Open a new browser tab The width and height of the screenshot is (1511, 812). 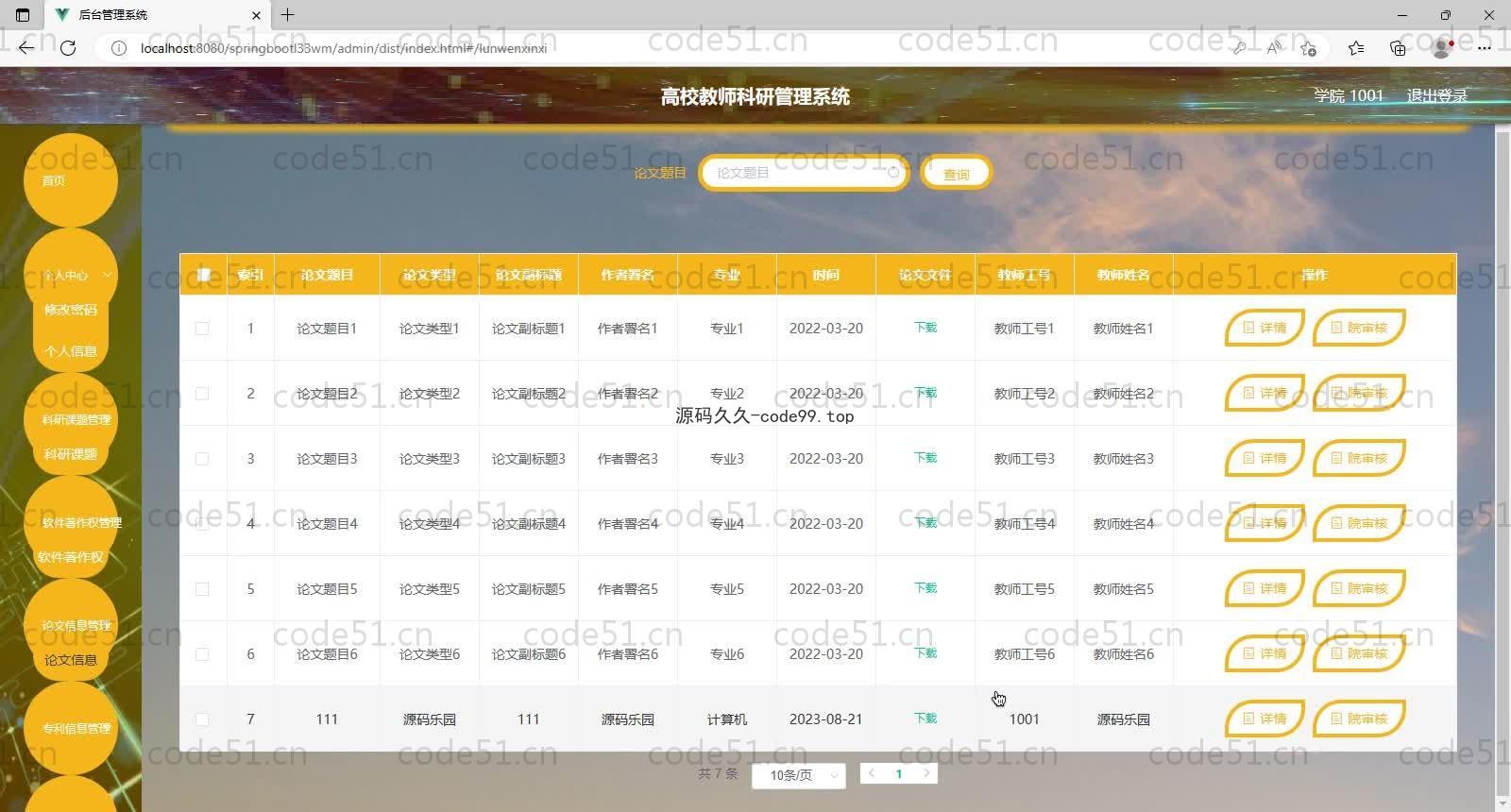288,14
